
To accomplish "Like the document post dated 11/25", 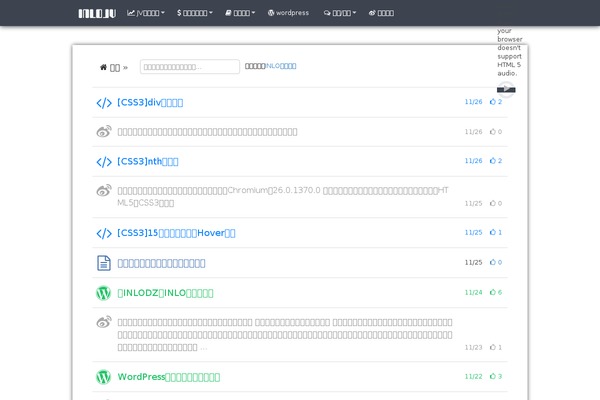I will [496, 262].
